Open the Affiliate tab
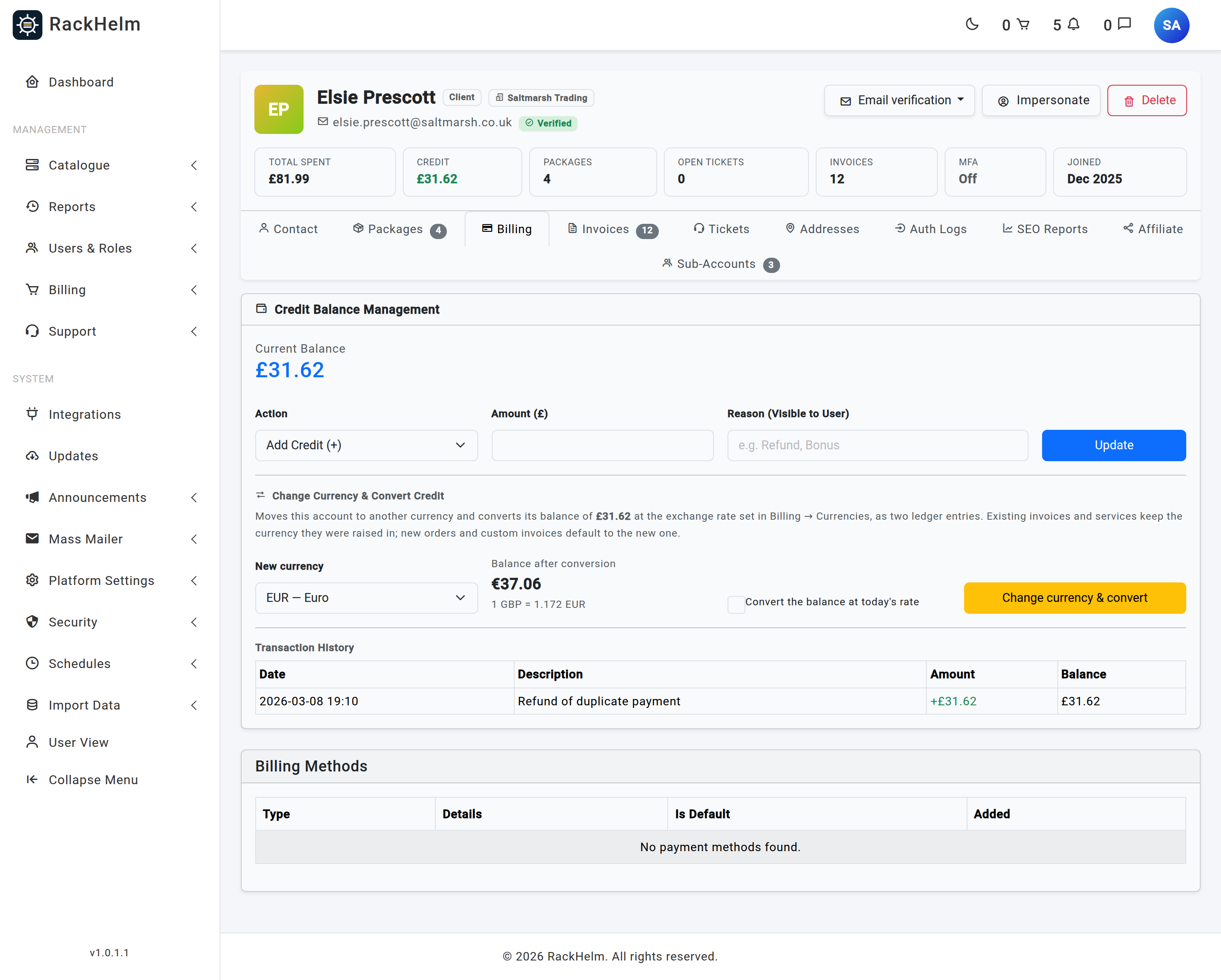The image size is (1221, 980). (x=1153, y=229)
